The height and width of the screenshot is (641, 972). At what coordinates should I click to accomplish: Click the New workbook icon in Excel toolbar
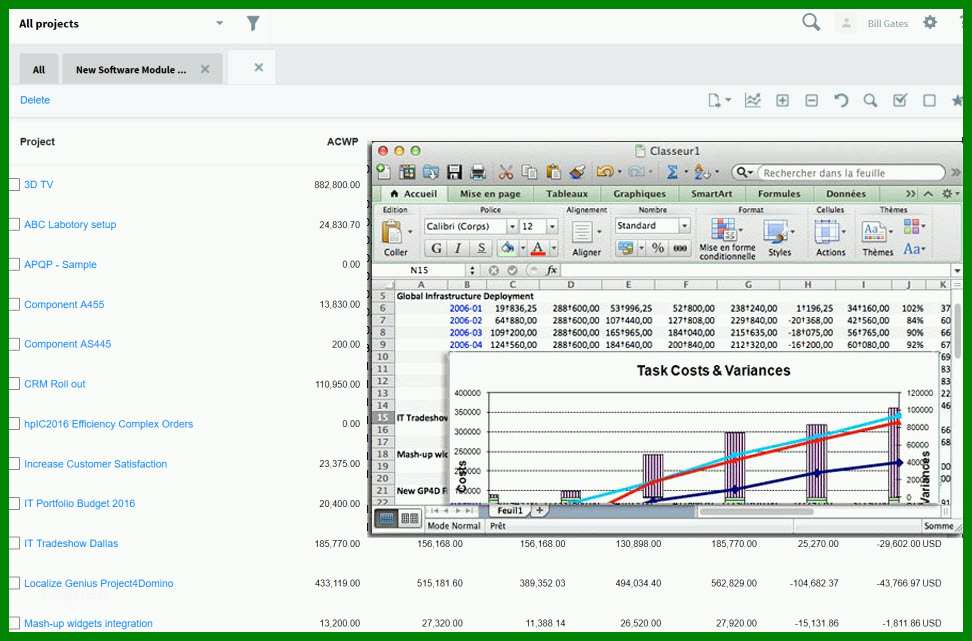click(x=384, y=172)
